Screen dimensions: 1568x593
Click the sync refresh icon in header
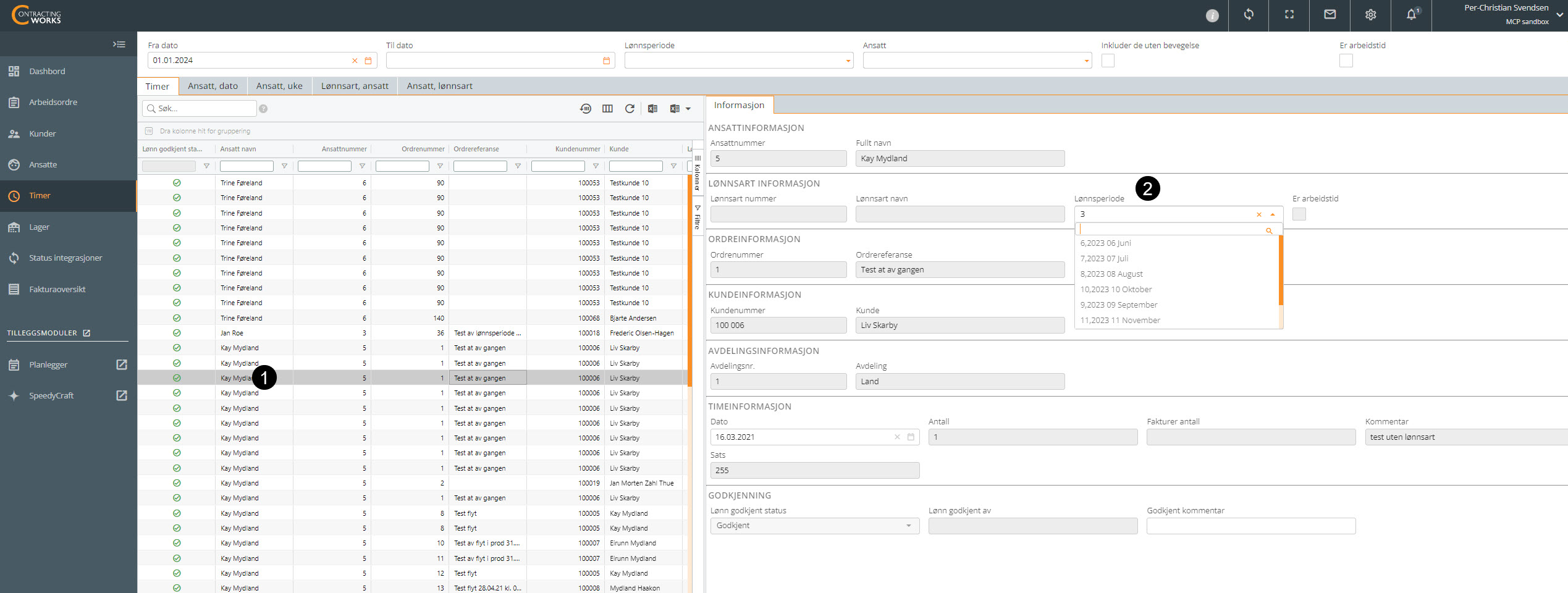(1249, 15)
